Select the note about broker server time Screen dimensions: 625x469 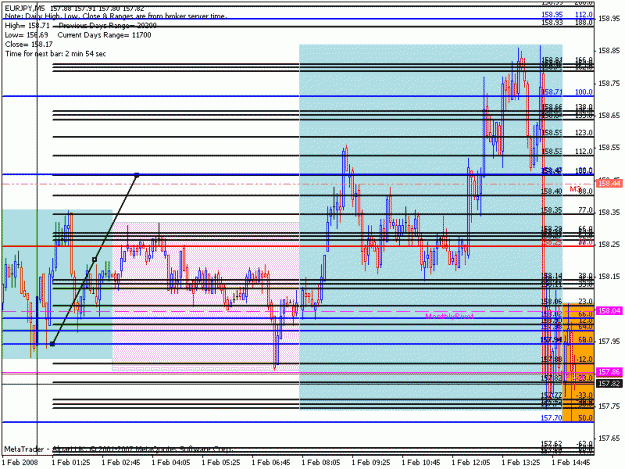(115, 16)
